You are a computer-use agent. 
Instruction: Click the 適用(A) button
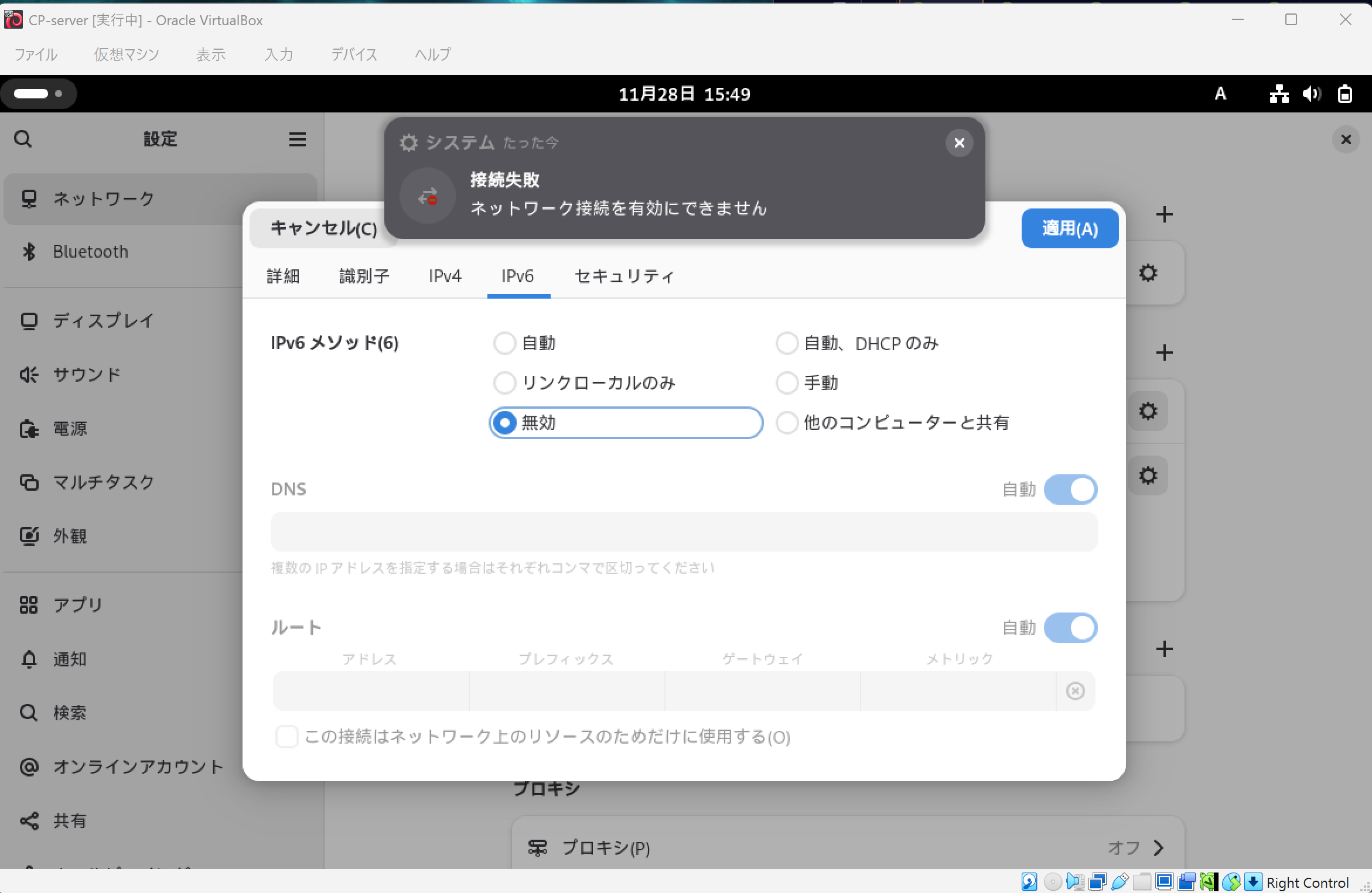[1069, 228]
